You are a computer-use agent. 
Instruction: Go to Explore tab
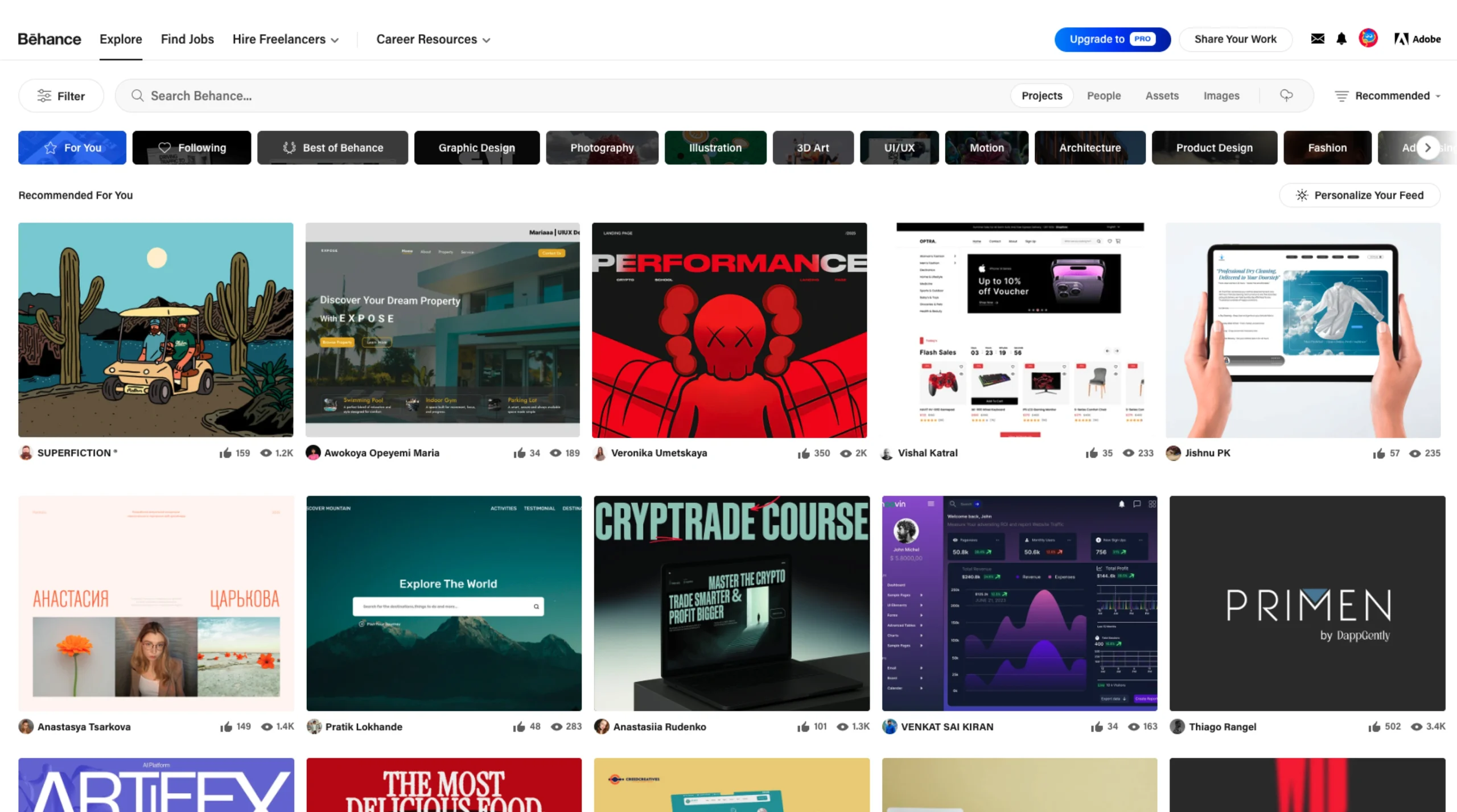[121, 39]
